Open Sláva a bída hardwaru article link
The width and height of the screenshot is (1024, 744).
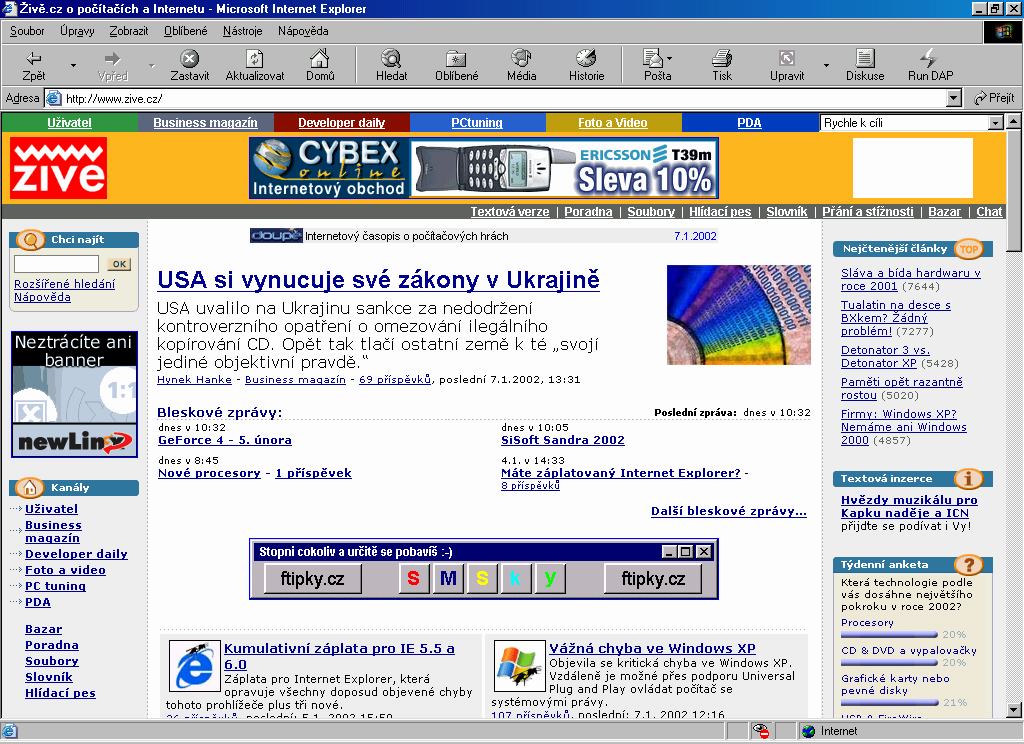coord(910,280)
